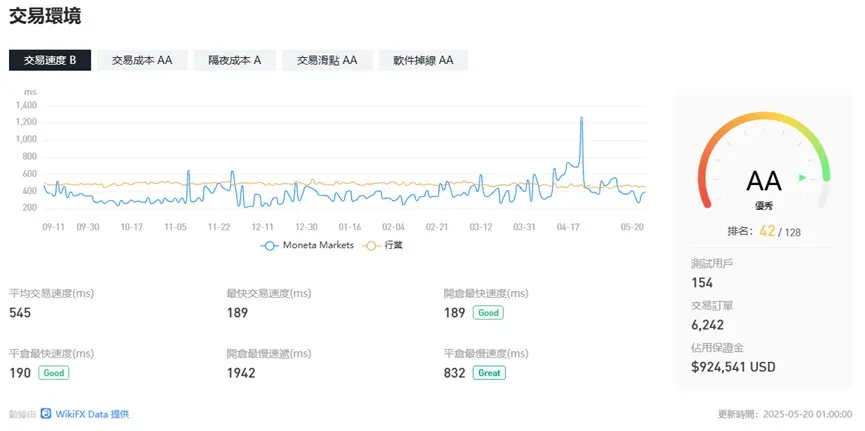The height and width of the screenshot is (431, 865).
Task: Click the average speed value 545
Action: 20,313
